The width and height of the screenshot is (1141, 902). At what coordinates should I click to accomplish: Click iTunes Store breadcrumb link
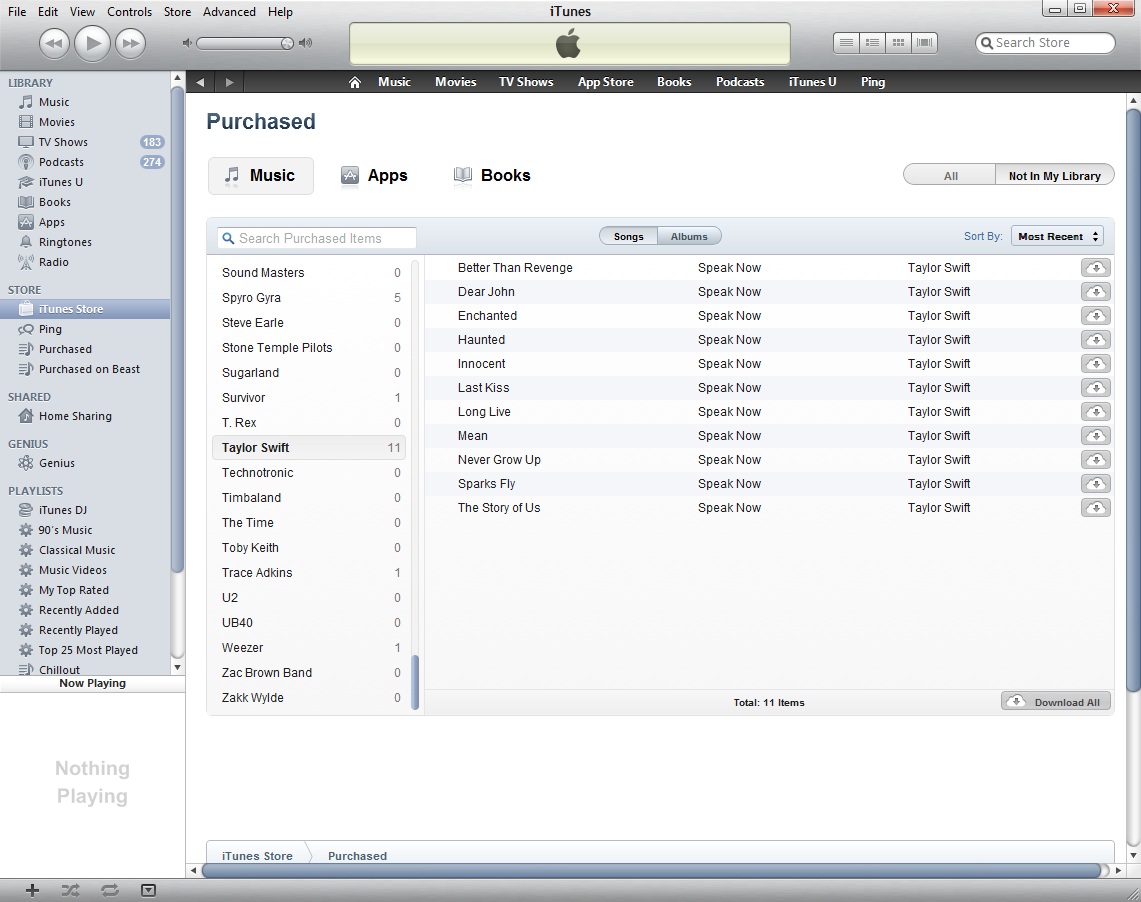tap(257, 855)
